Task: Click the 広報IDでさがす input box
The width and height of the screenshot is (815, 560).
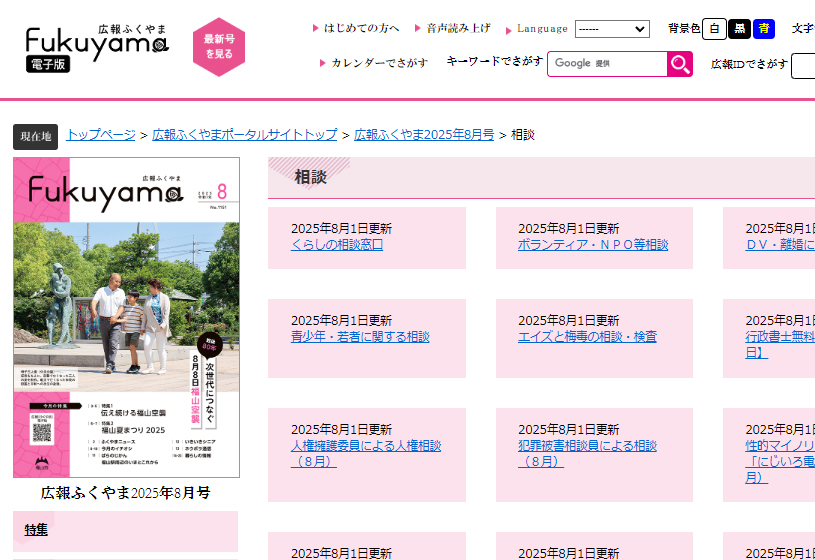Action: [803, 66]
